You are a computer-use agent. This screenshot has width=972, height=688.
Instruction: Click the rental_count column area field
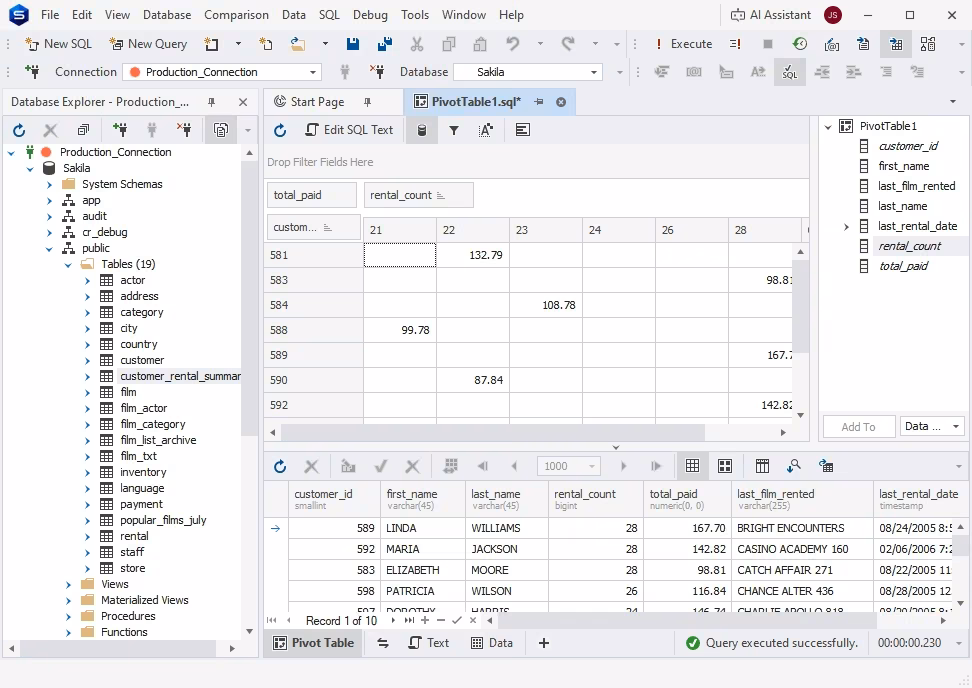click(x=418, y=195)
